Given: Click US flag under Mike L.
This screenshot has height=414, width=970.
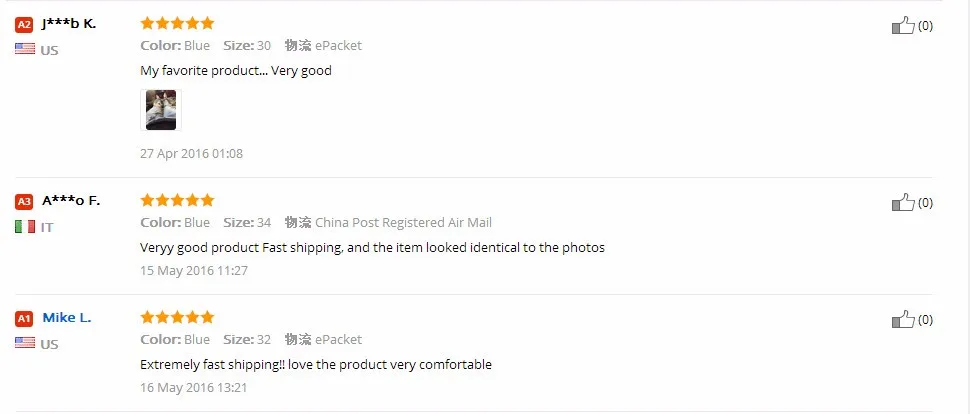Looking at the screenshot, I should 25,343.
